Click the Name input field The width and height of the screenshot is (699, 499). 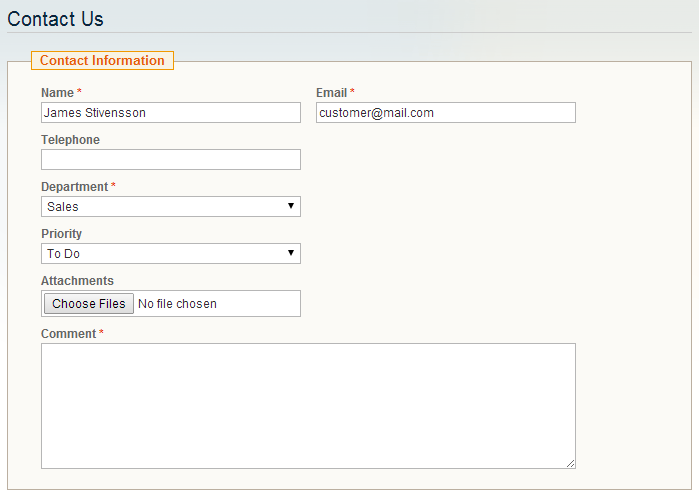click(171, 113)
